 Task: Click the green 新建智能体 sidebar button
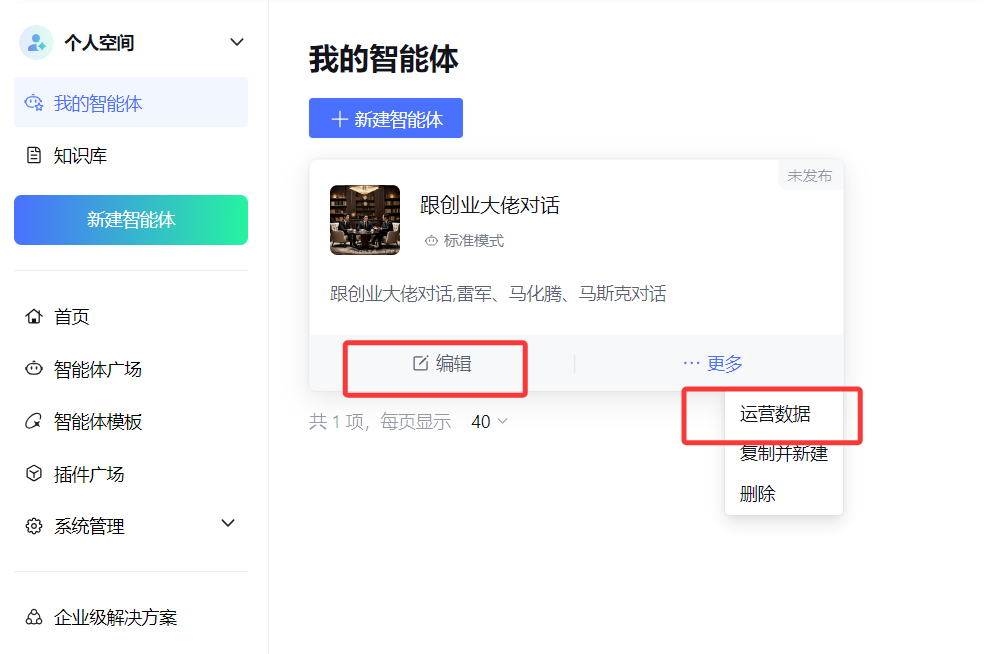tap(130, 220)
